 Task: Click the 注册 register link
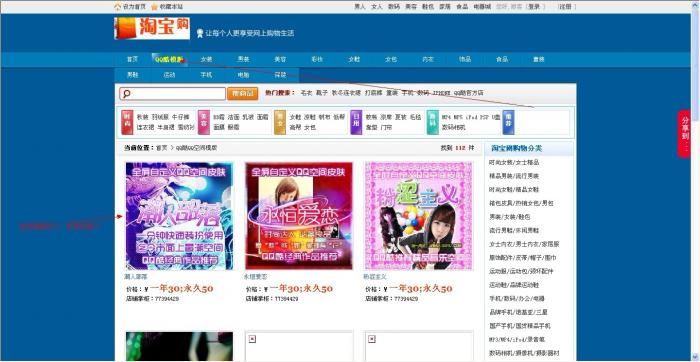[566, 7]
